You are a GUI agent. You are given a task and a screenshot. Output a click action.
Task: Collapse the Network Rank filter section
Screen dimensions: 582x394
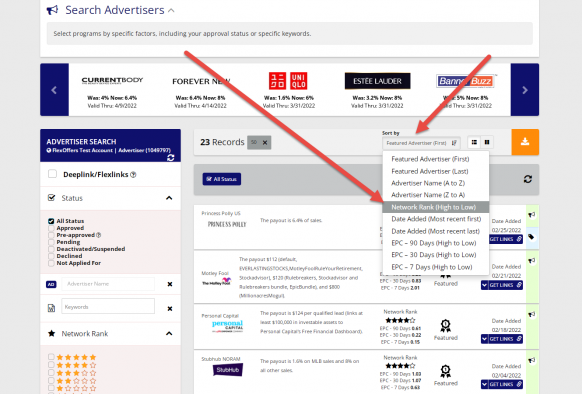coord(169,333)
